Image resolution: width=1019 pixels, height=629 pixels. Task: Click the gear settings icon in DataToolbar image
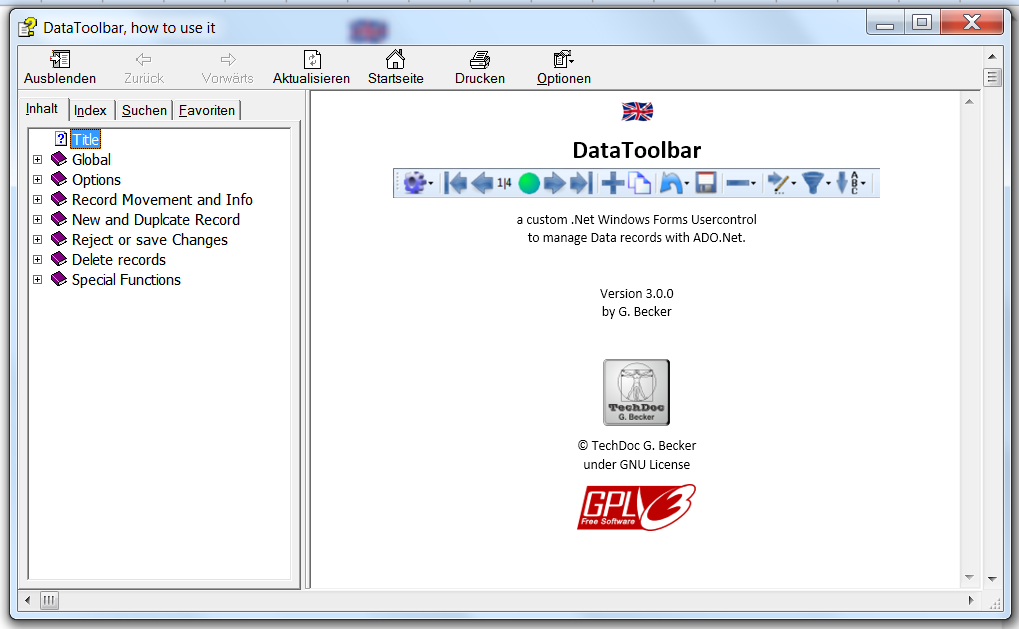pyautogui.click(x=416, y=183)
